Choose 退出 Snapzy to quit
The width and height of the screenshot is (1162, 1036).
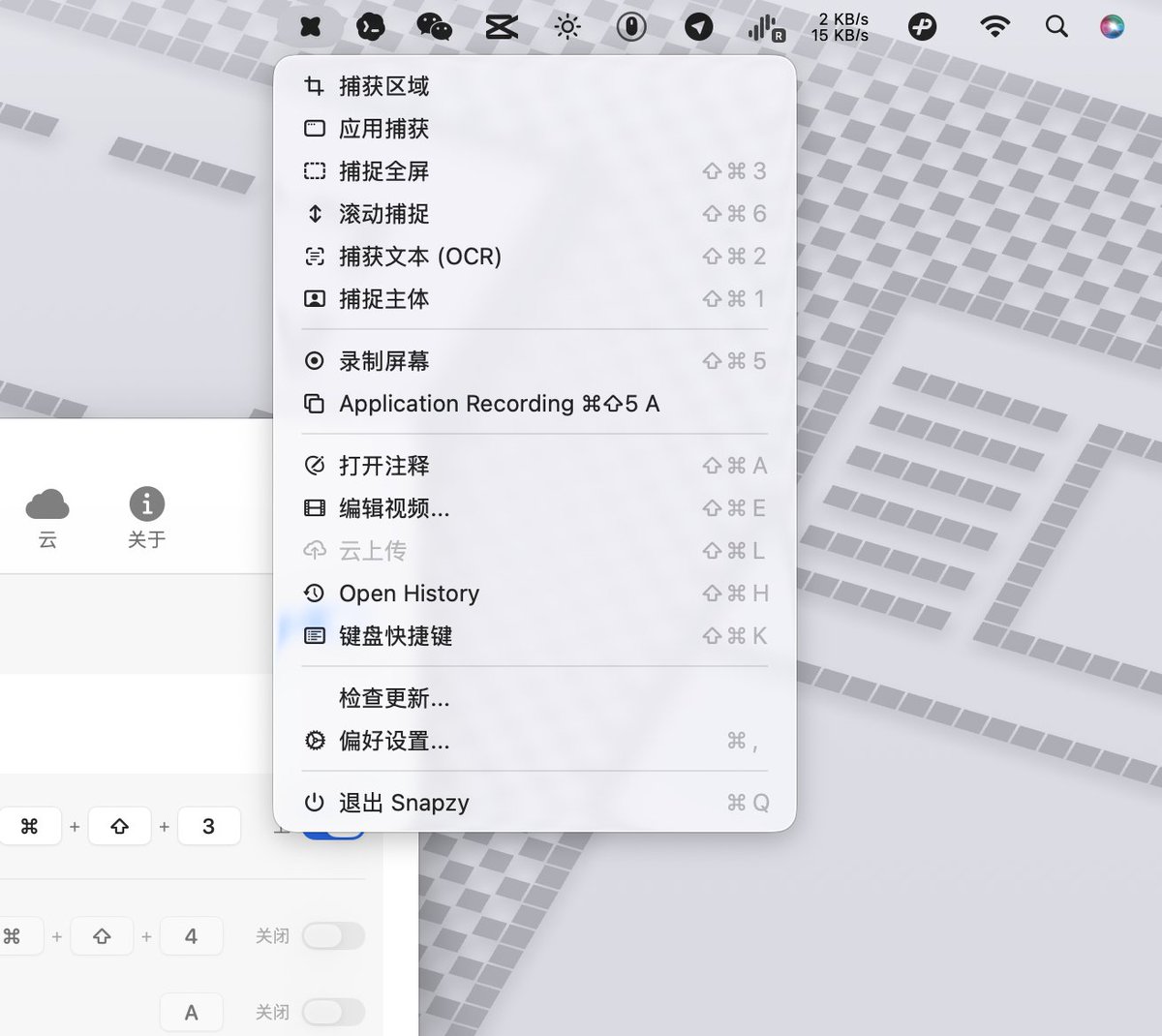535,803
